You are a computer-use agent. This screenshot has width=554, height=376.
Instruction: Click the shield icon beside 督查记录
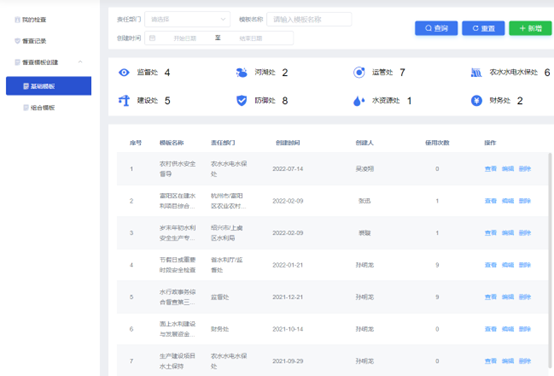coord(17,41)
